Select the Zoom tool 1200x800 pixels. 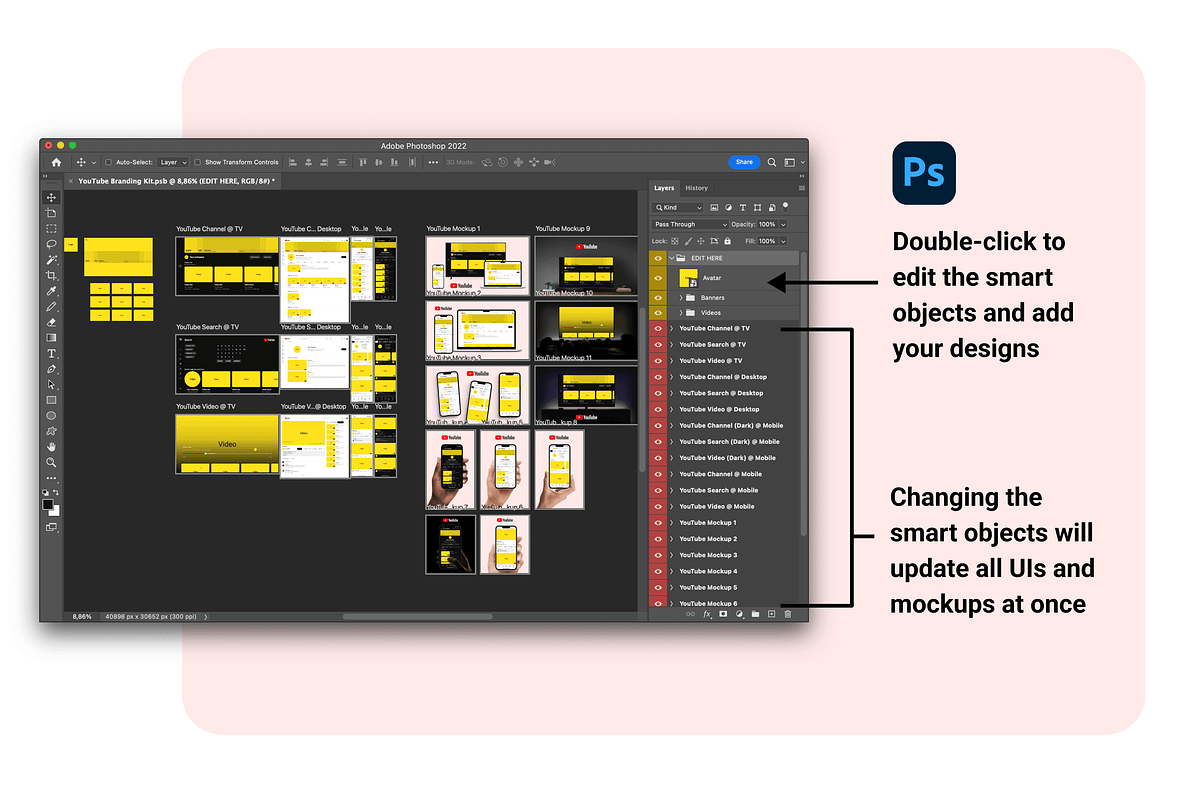(x=51, y=462)
